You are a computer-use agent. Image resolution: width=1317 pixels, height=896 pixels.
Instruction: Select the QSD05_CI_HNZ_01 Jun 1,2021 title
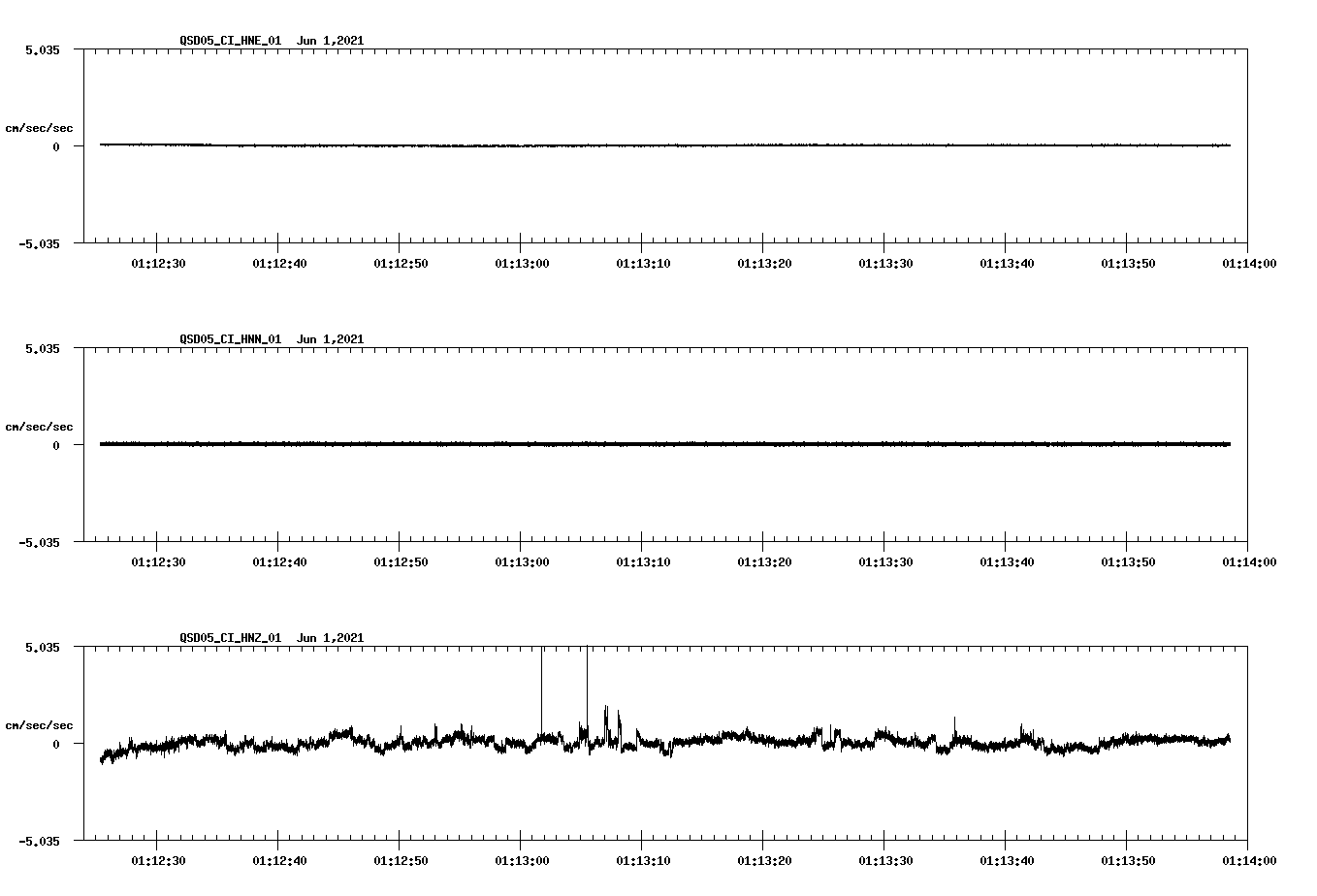pos(272,638)
